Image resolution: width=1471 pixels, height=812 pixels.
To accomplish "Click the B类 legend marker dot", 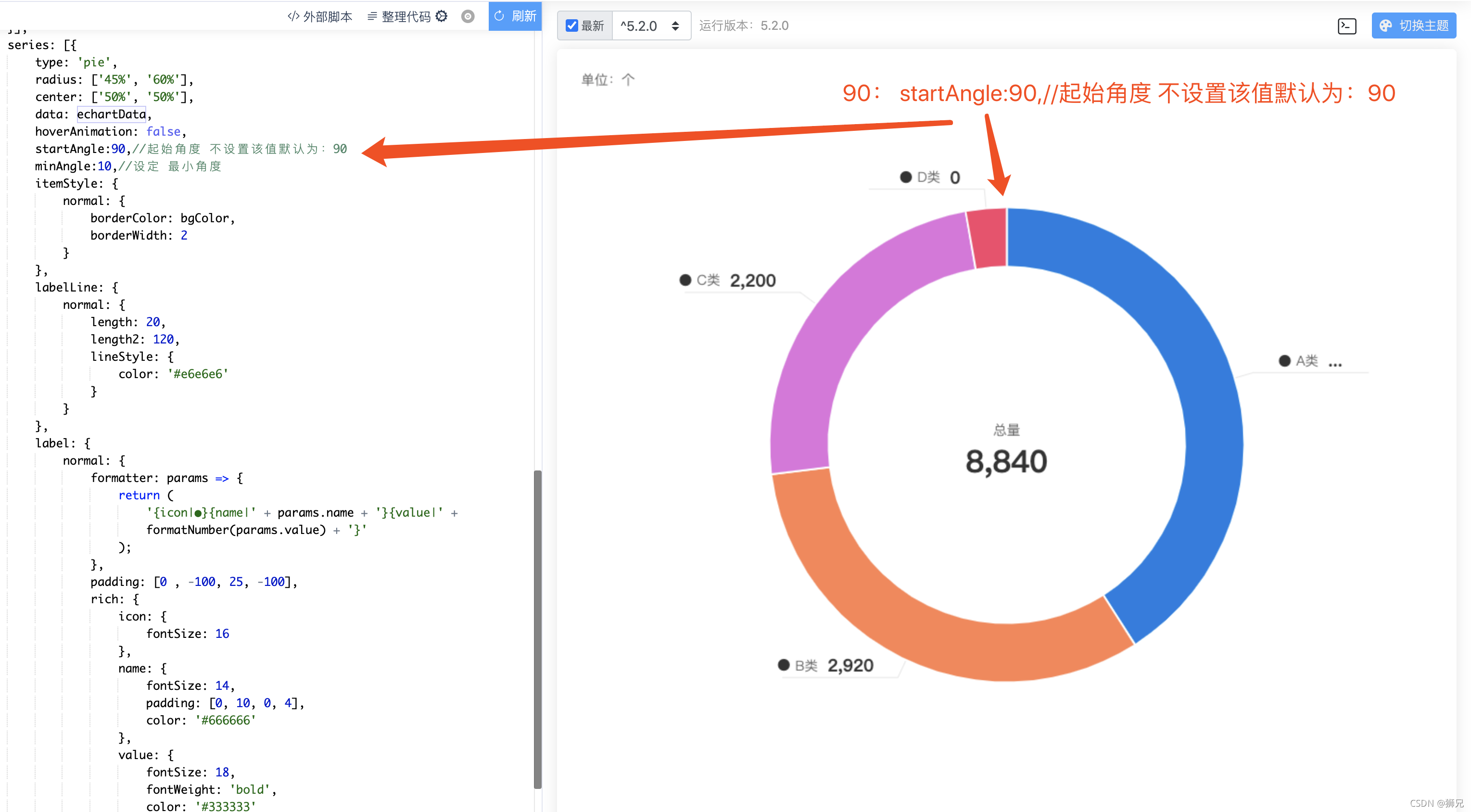I will (x=783, y=664).
